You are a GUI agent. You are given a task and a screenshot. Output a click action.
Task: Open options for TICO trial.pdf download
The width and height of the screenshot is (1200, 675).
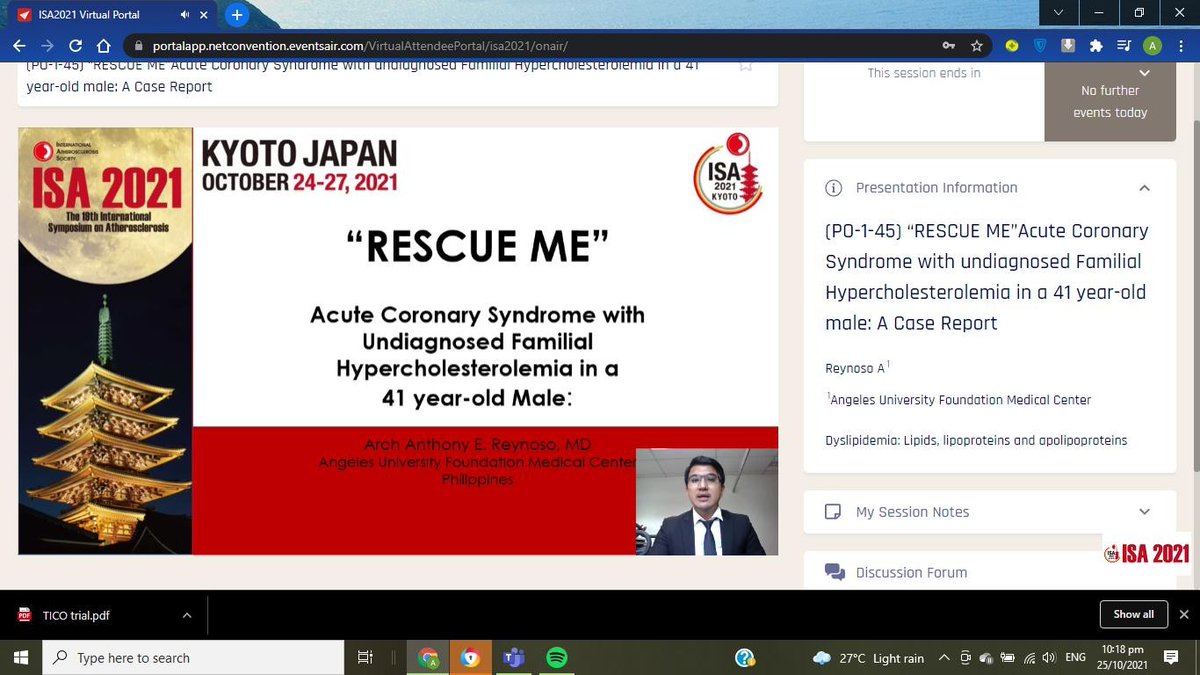coord(186,616)
